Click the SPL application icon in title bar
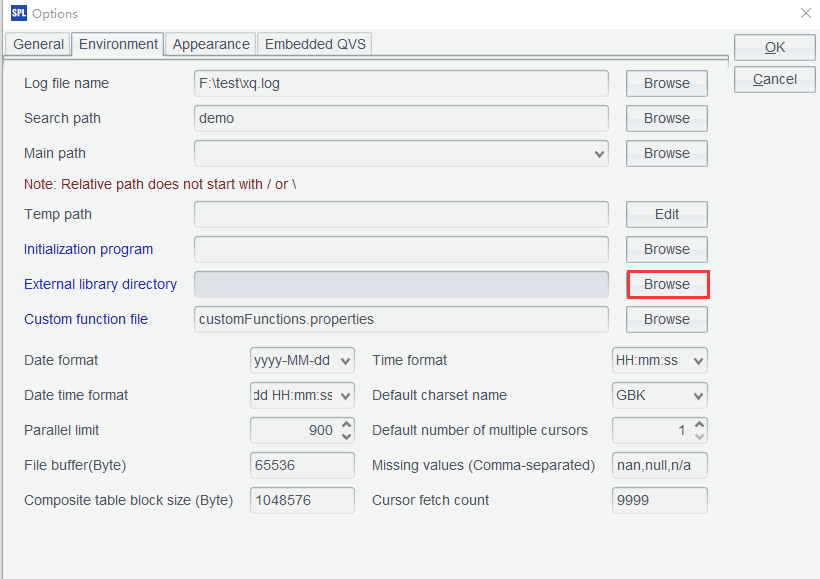Screen dimensions: 820x579 pos(18,13)
